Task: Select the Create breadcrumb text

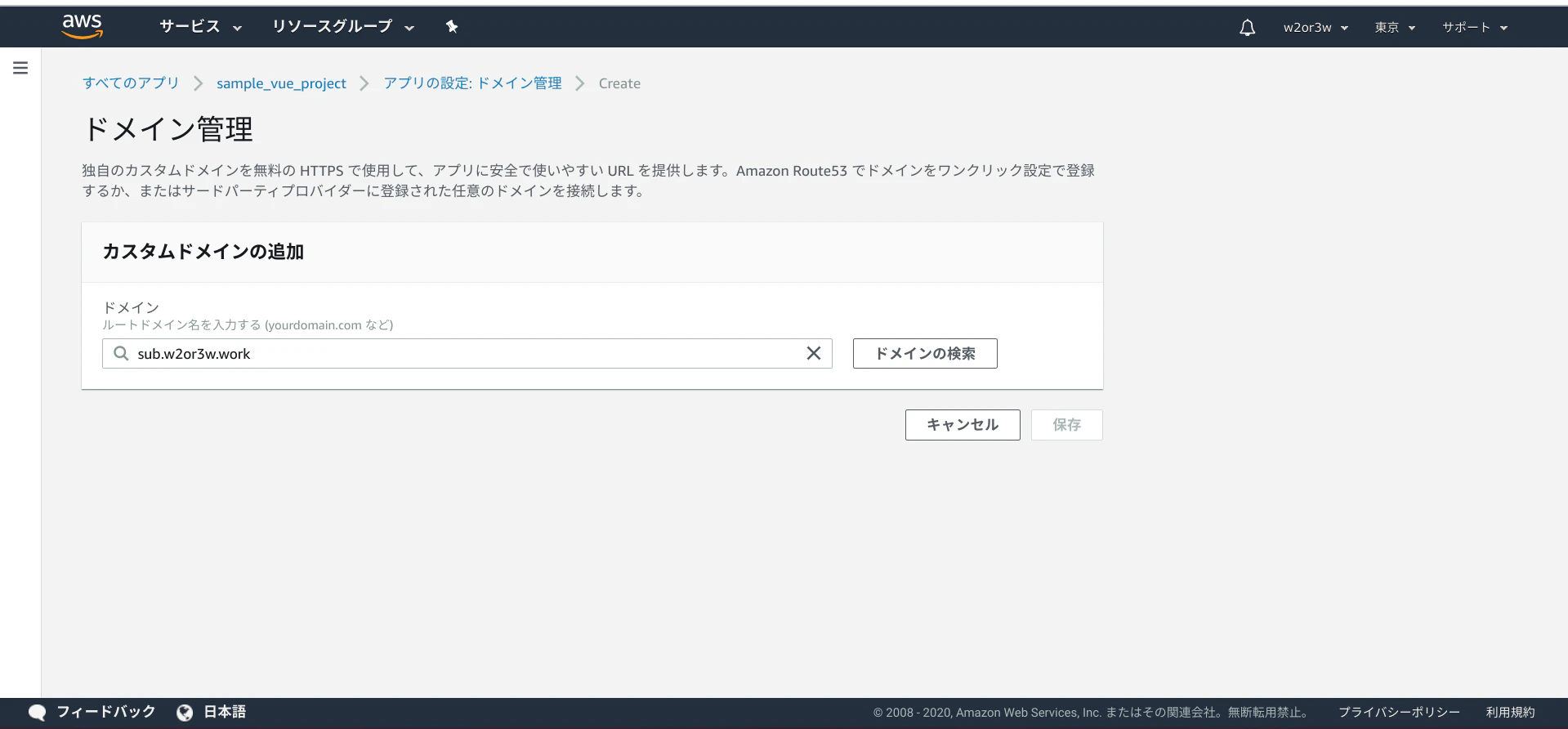Action: 619,83
